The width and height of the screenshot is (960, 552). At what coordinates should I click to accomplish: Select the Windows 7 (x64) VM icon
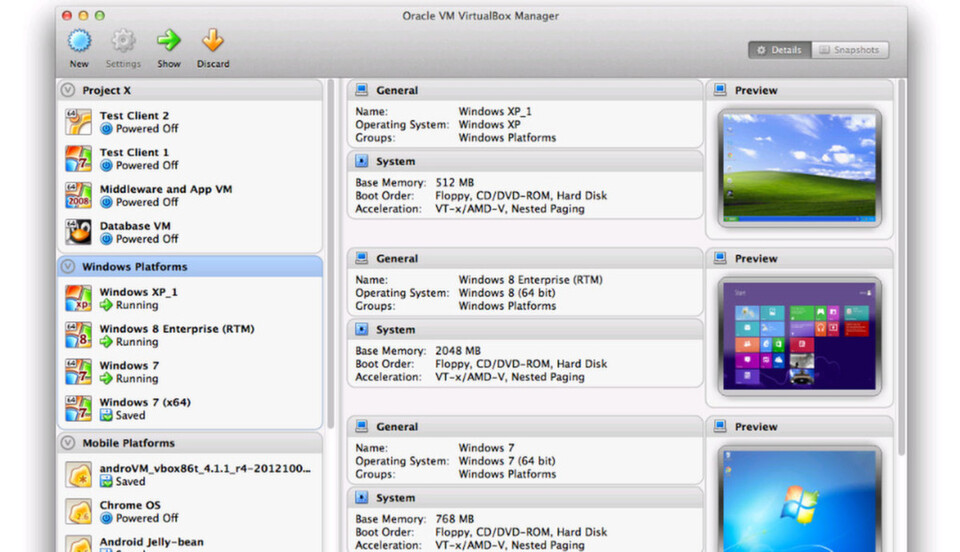(78, 408)
